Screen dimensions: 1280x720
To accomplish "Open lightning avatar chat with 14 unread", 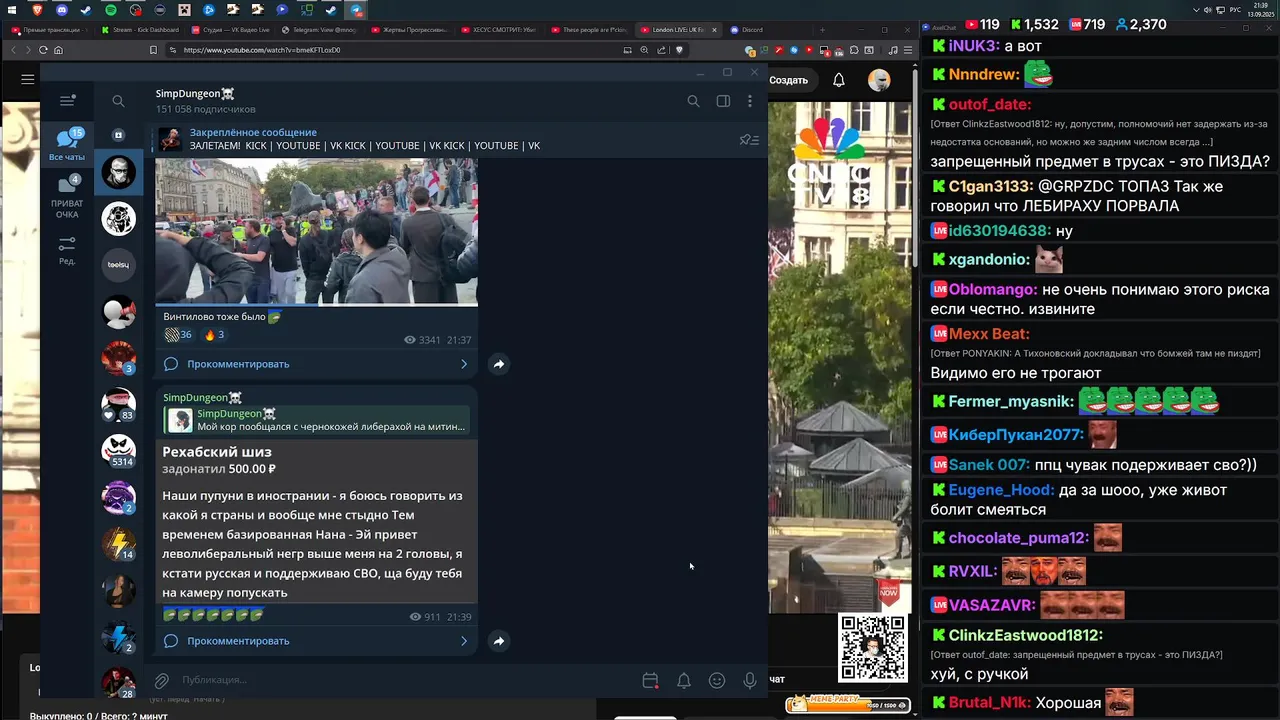I will point(118,543).
